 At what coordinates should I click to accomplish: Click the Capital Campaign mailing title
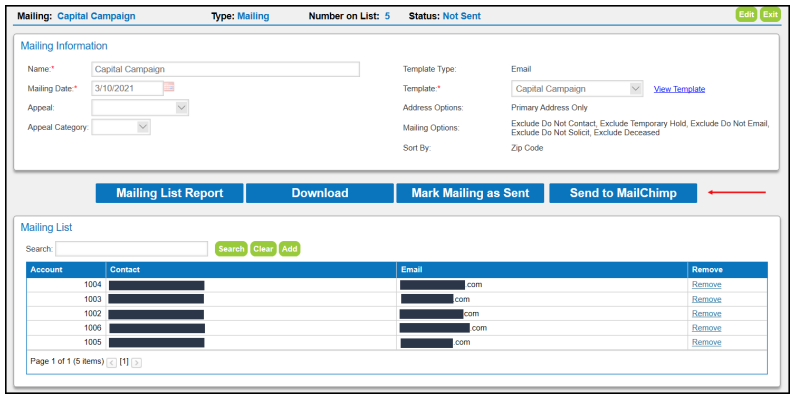click(96, 16)
